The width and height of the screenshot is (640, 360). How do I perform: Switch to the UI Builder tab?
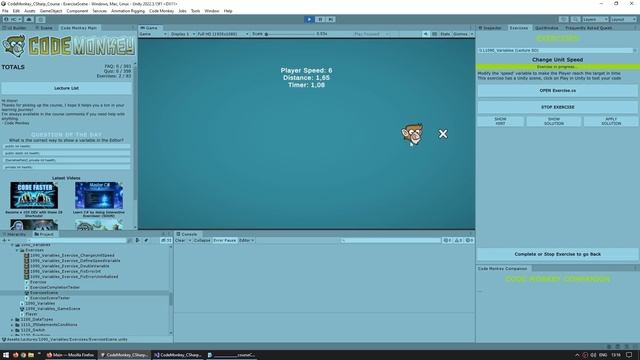pyautogui.click(x=16, y=28)
